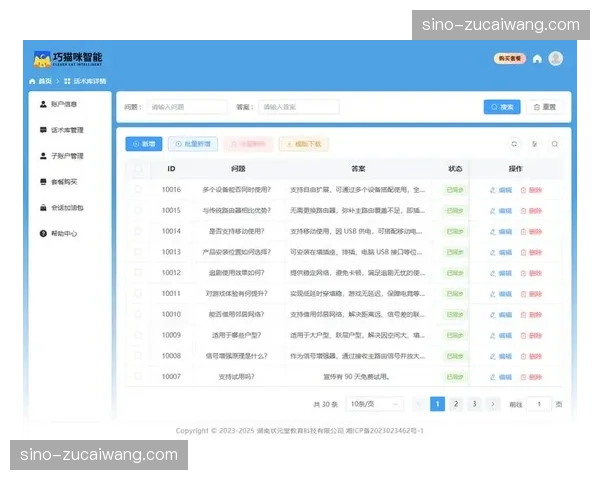Click the 已同步 status tag of row 10016

455,190
